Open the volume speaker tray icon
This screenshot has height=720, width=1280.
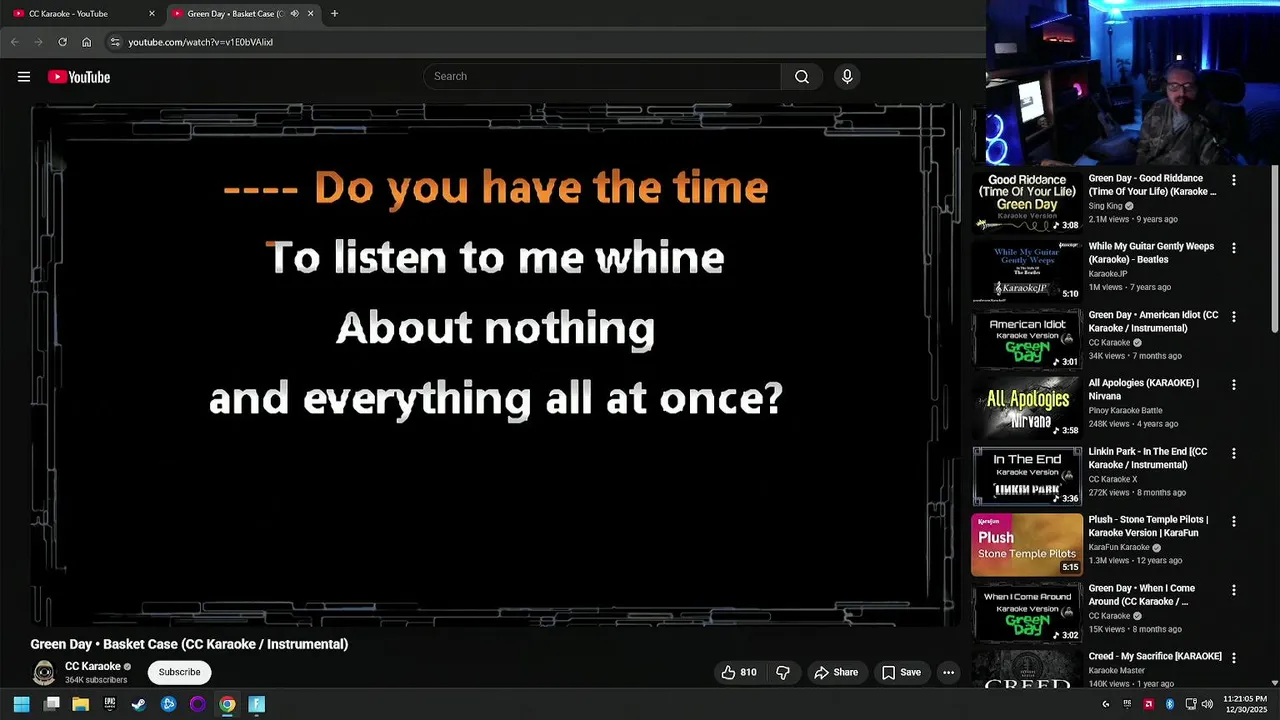[x=1207, y=704]
